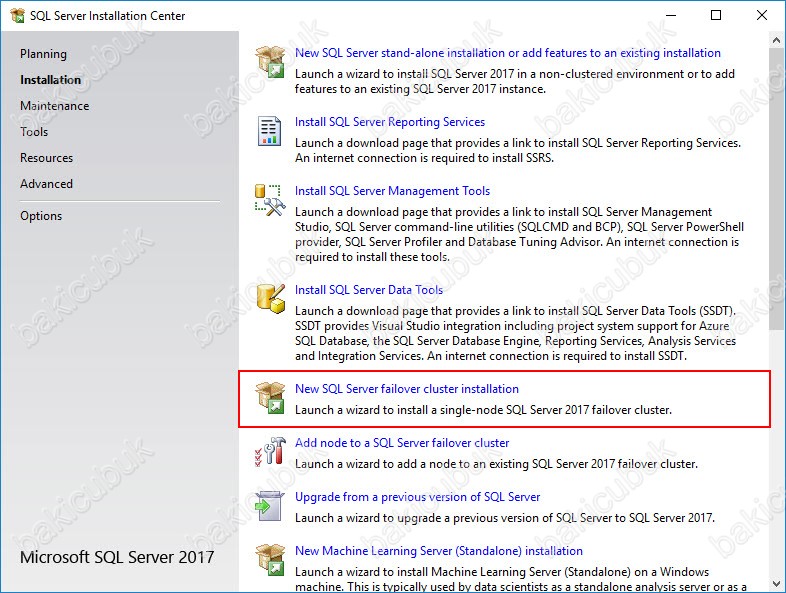
Task: Click the 'Microsoft SQL Server 2017' branding text
Action: pyautogui.click(x=117, y=557)
